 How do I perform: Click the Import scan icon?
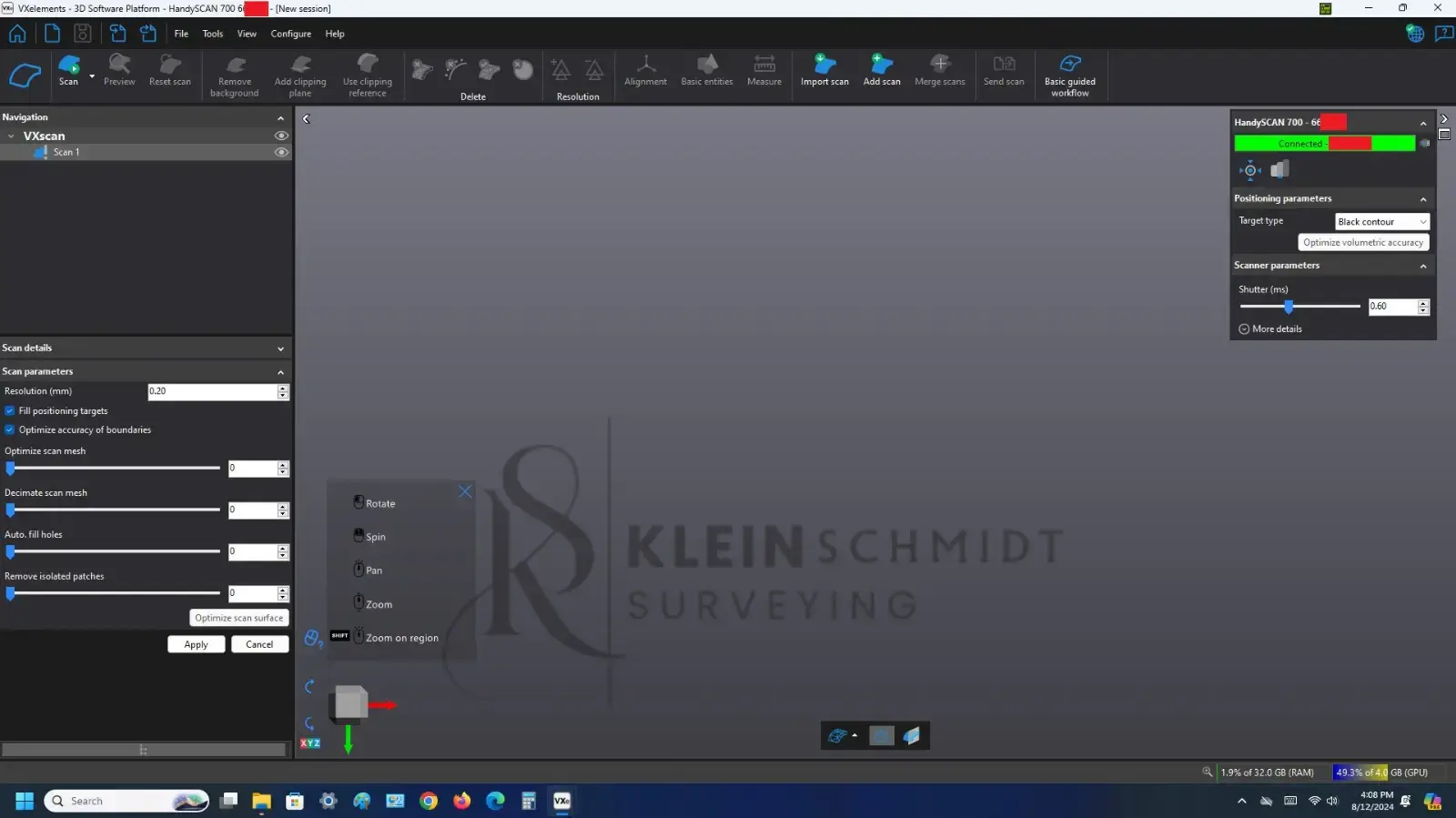click(x=824, y=66)
